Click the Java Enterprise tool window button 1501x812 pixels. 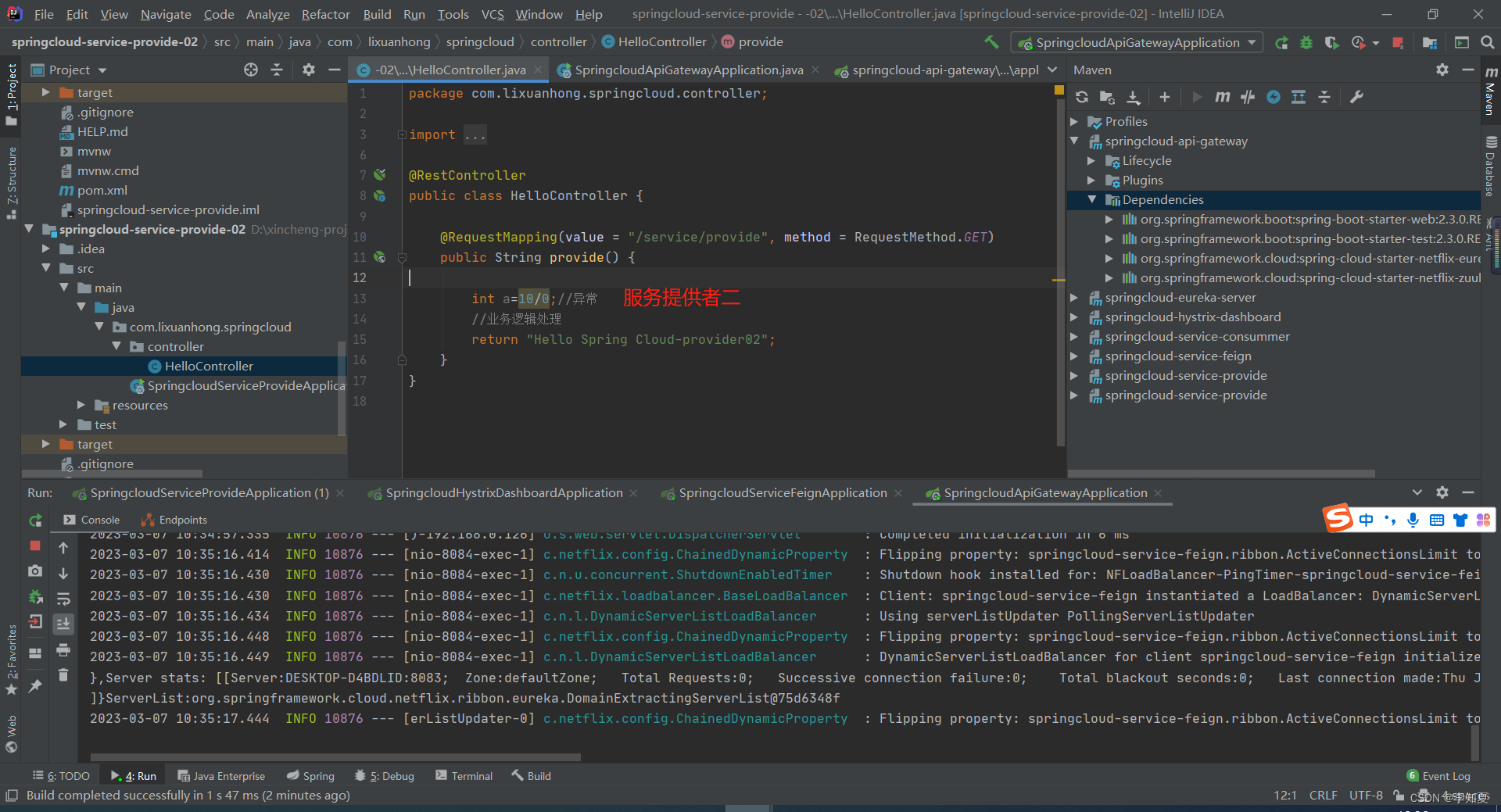pos(221,776)
